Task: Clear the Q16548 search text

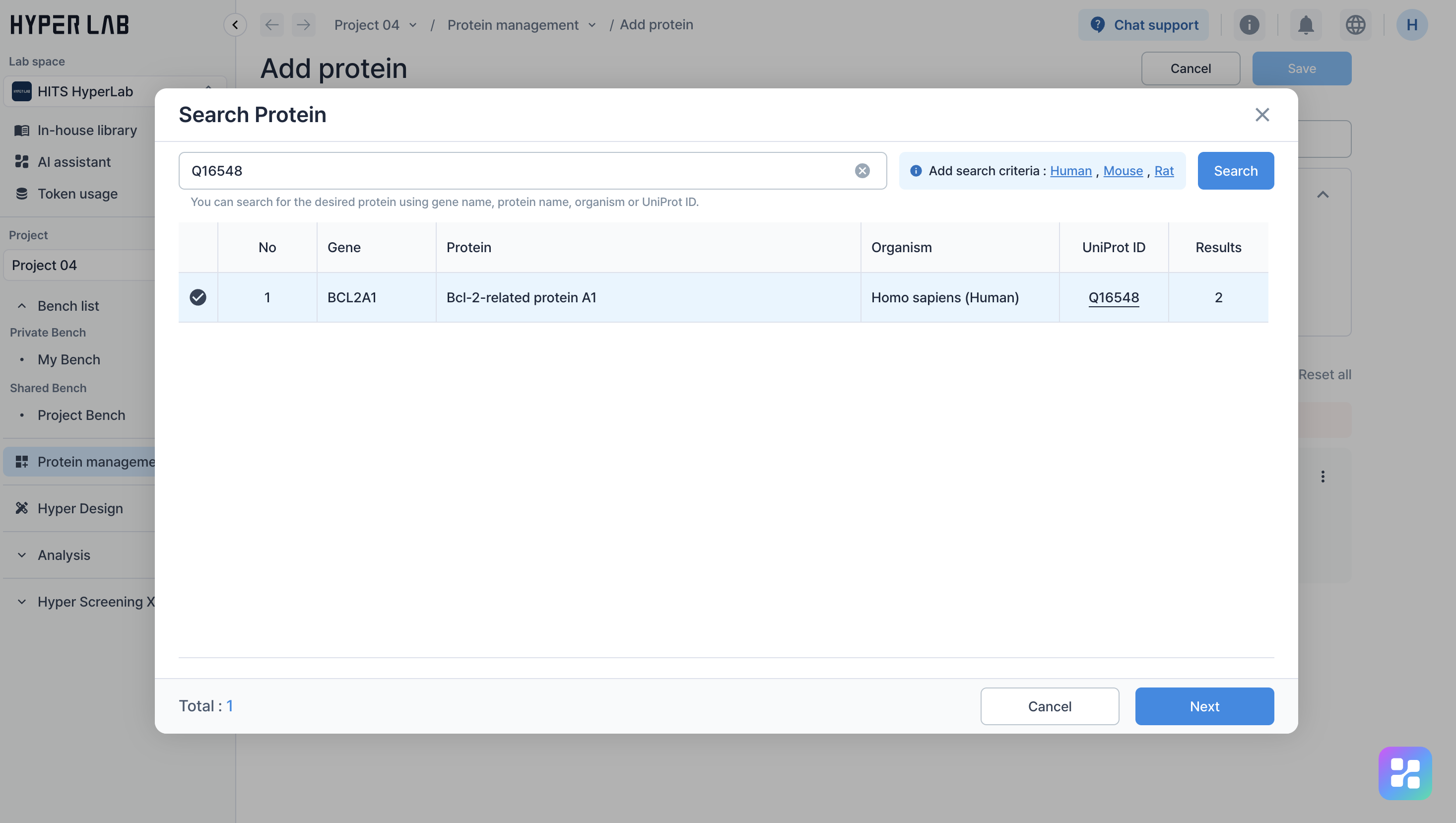Action: (862, 171)
